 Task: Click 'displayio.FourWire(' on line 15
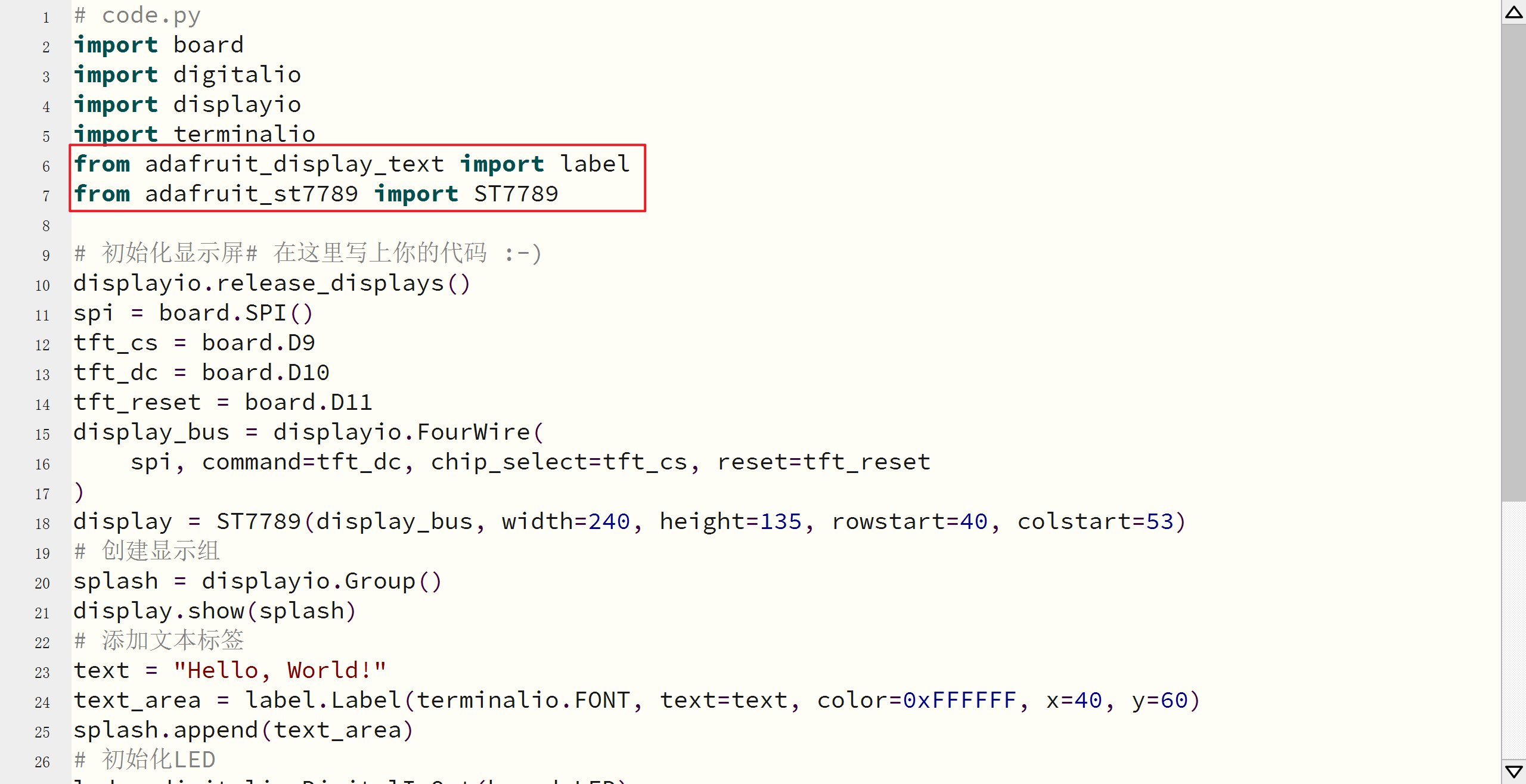pos(408,432)
